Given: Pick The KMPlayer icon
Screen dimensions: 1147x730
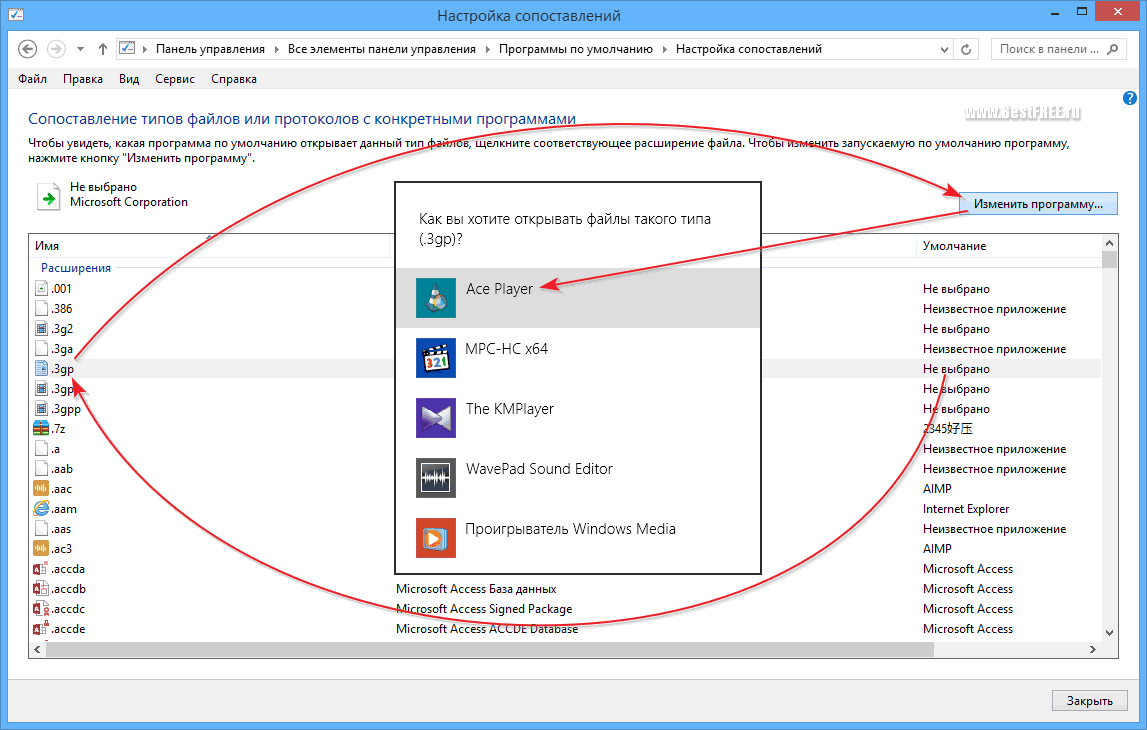Looking at the screenshot, I should click(x=435, y=418).
